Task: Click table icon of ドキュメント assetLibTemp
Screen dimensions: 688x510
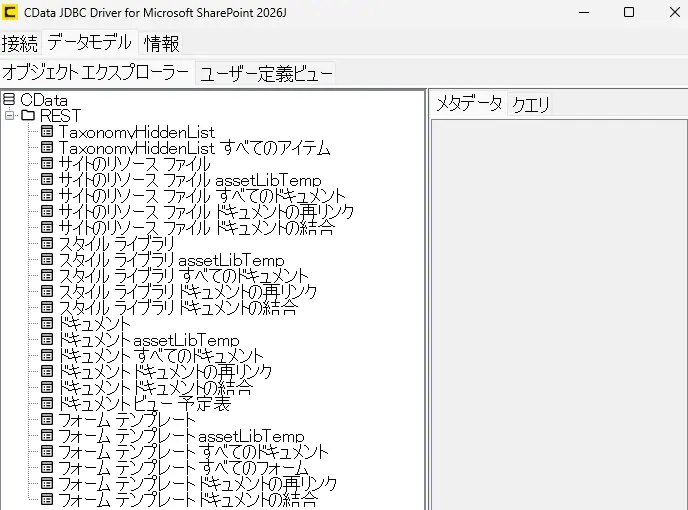Action: coord(47,339)
